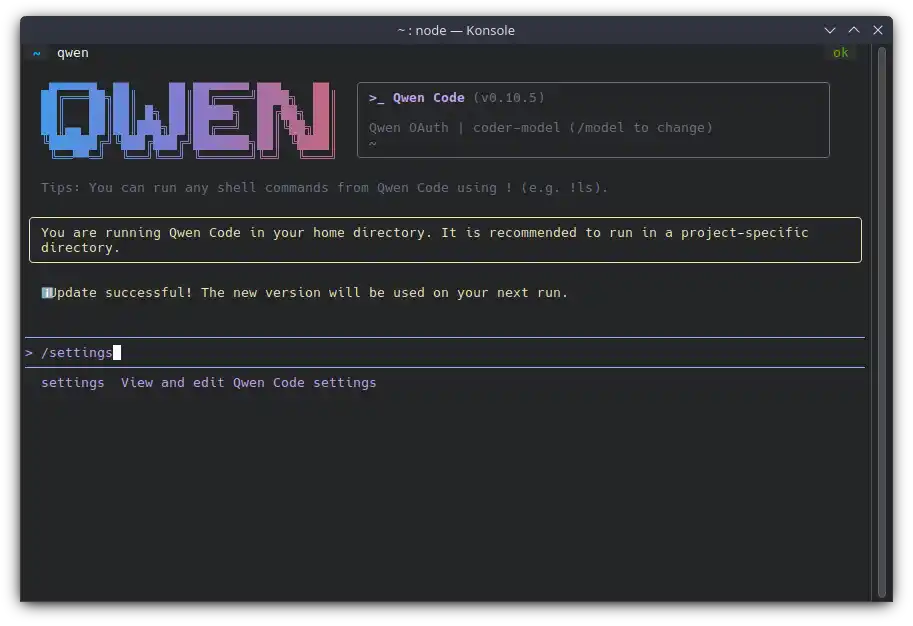
Task: Click the v0.10.5 version label
Action: pyautogui.click(x=509, y=98)
